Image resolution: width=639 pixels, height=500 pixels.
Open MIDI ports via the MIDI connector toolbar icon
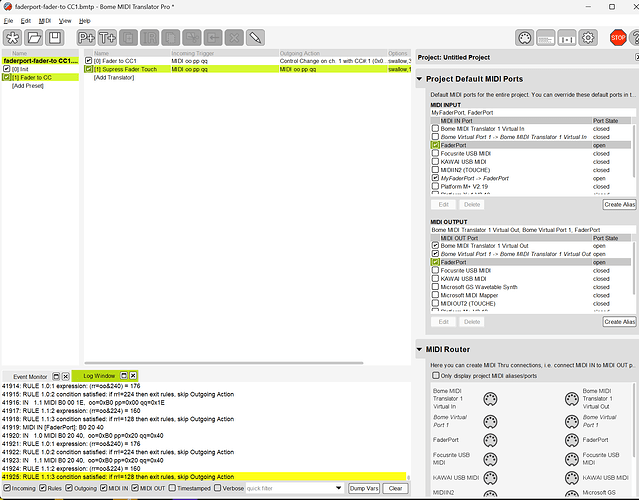click(x=524, y=38)
